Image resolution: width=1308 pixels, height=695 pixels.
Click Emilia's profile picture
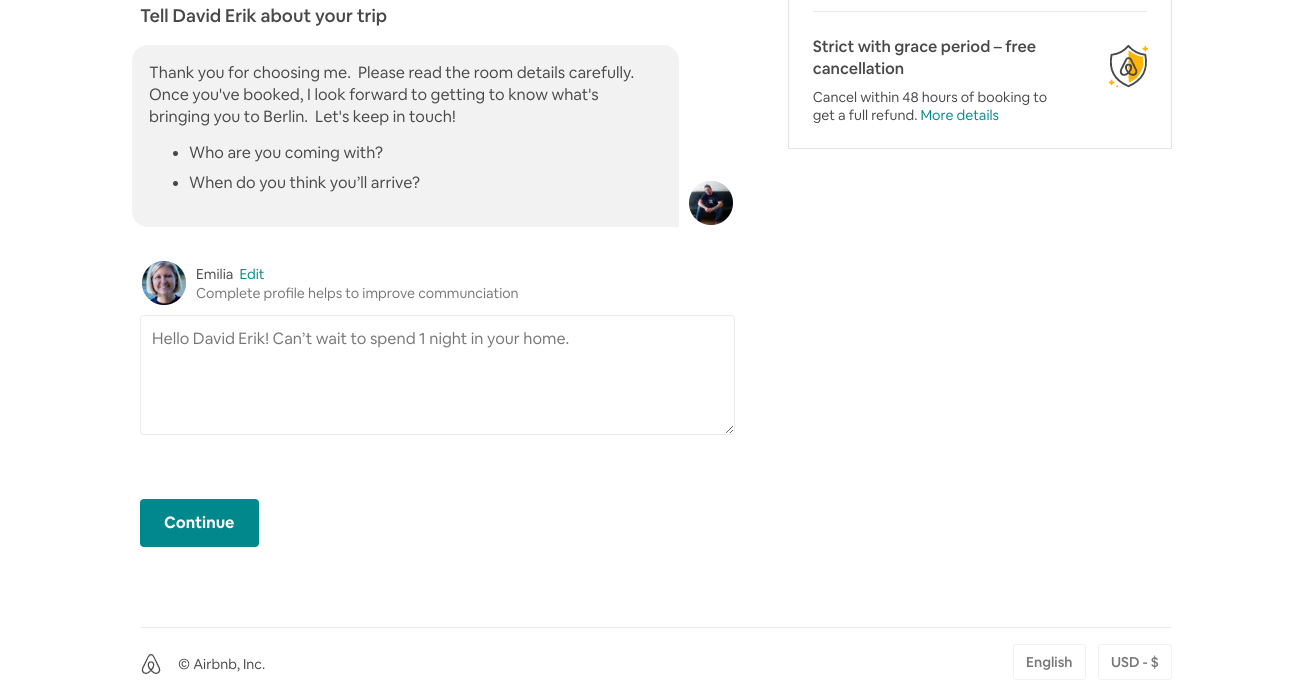pos(164,283)
